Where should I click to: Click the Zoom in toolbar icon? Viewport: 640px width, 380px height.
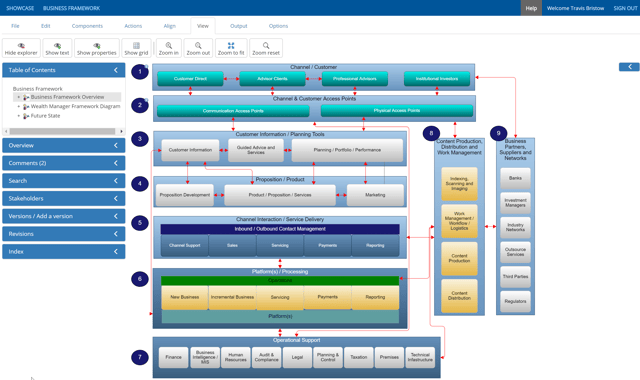pyautogui.click(x=169, y=46)
